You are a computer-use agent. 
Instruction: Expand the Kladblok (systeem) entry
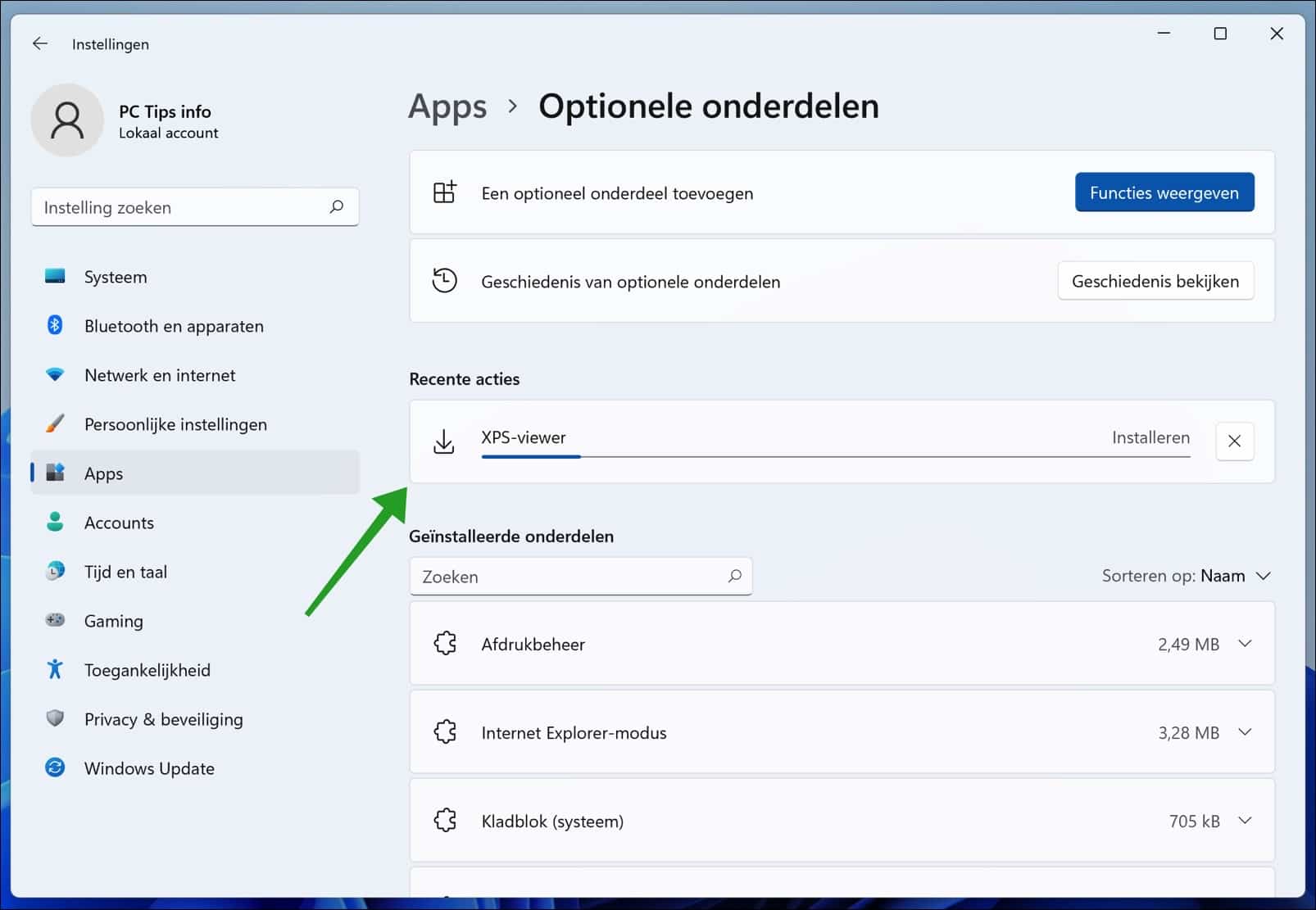pos(1246,820)
